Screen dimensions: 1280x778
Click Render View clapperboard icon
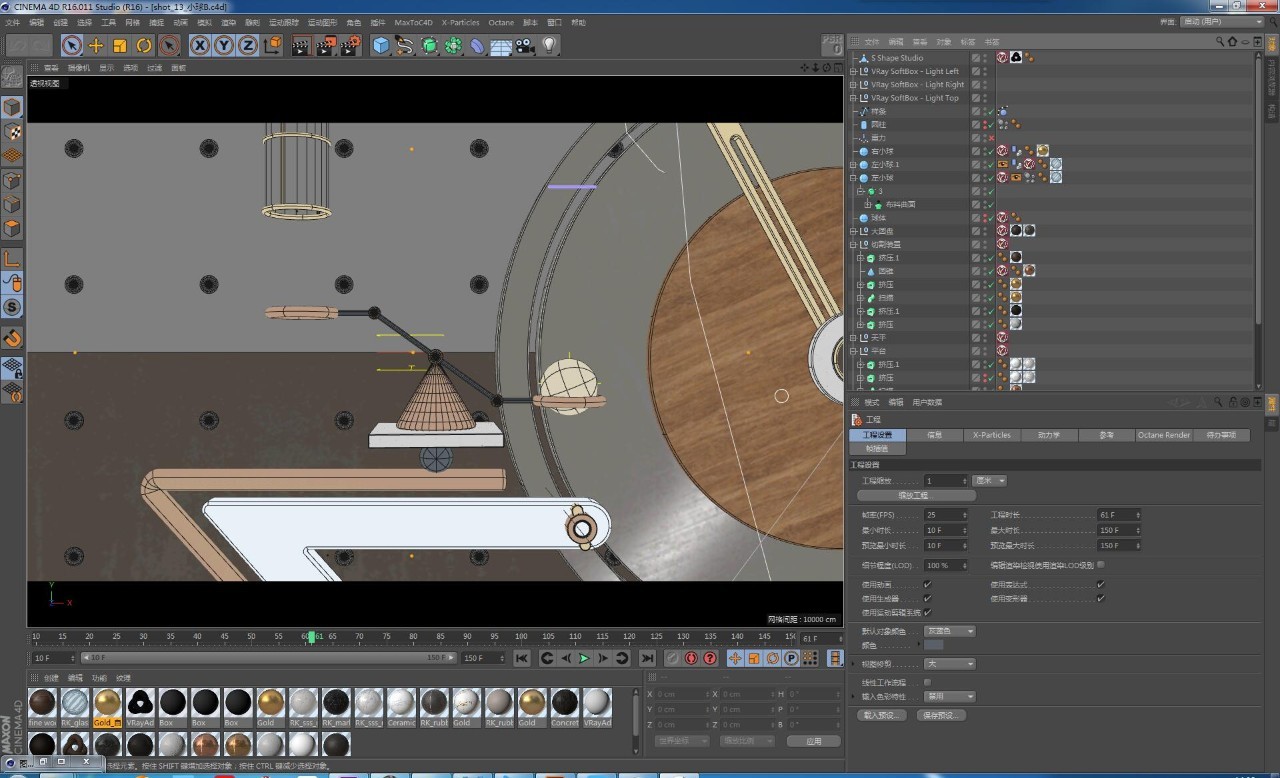coord(301,45)
